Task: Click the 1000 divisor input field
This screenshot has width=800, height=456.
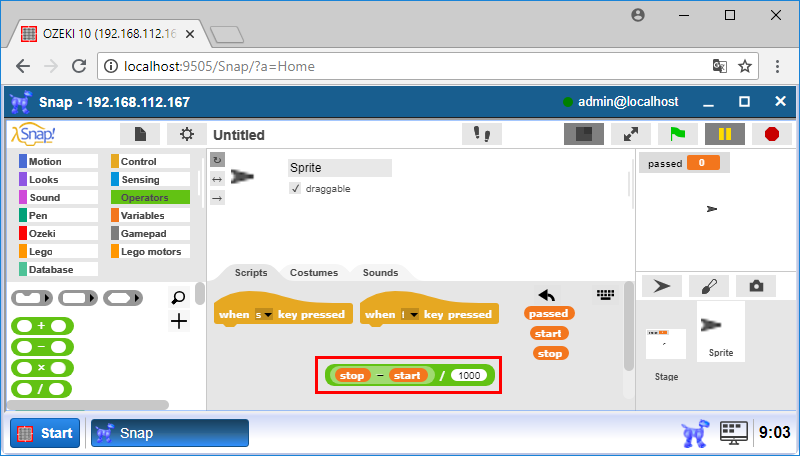Action: tap(469, 375)
